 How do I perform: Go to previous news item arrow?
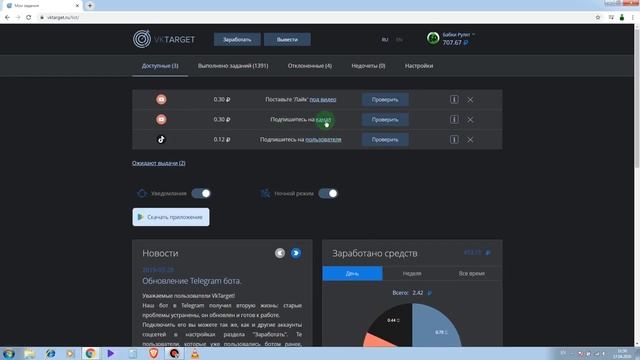[280, 253]
